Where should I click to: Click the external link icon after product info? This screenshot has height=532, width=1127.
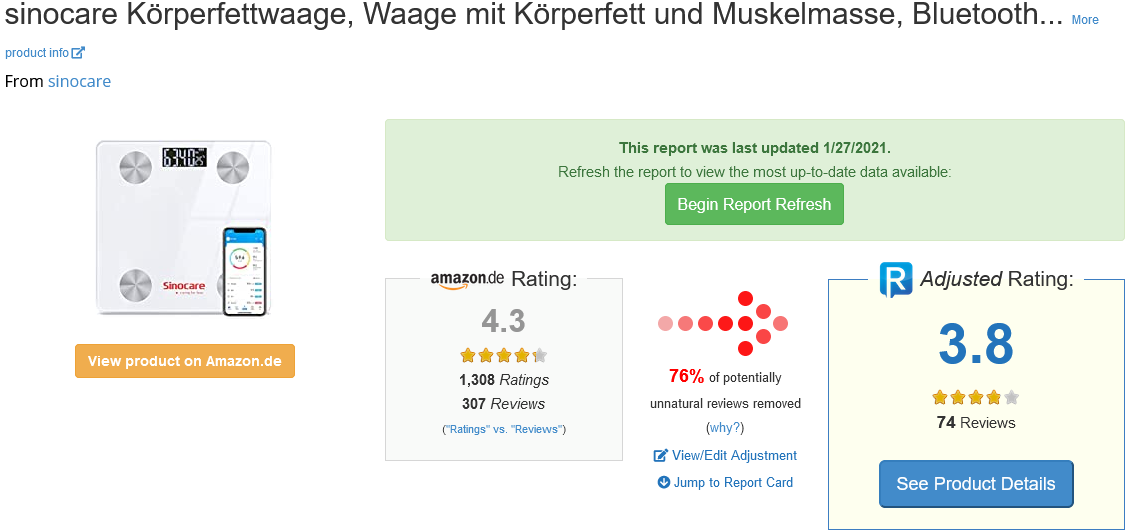coord(78,53)
